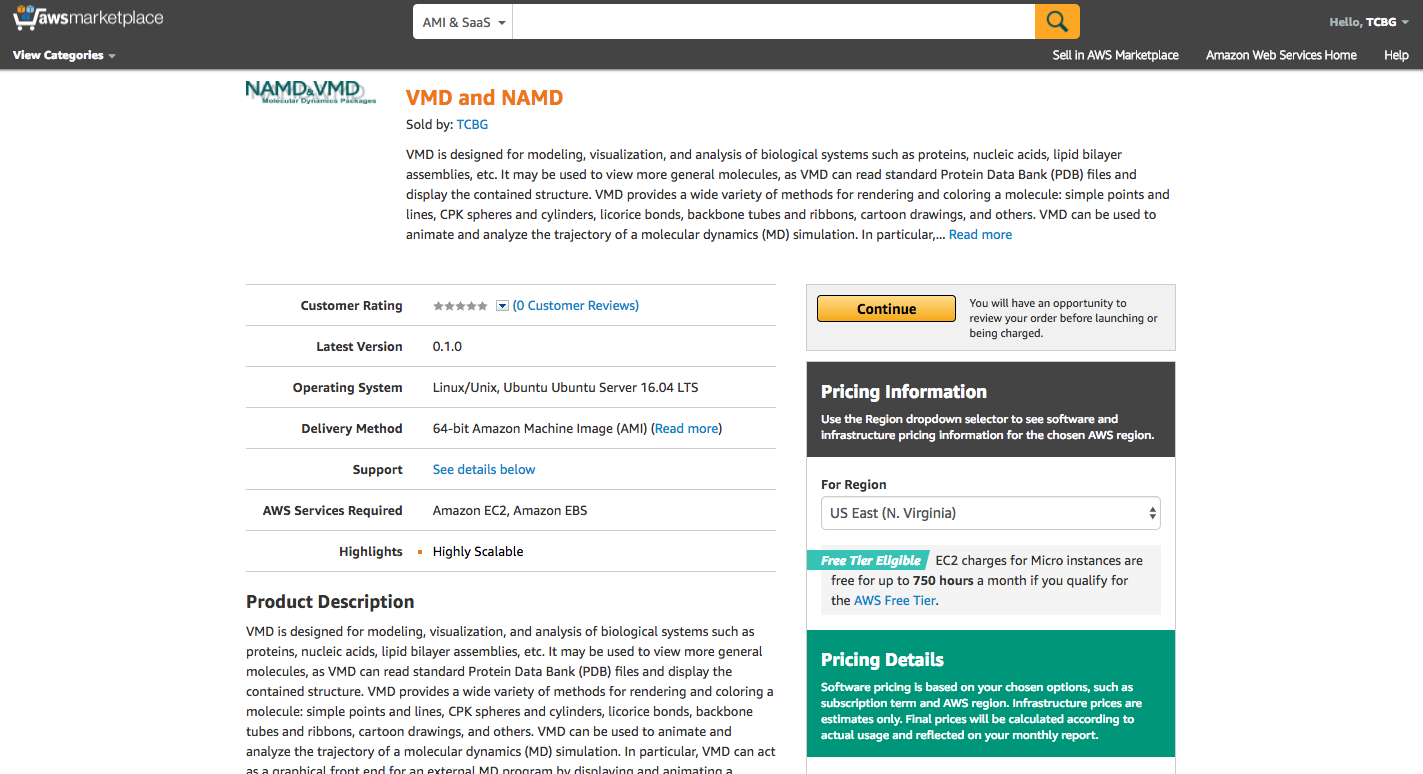Image resolution: width=1423 pixels, height=774 pixels.
Task: Open Sell in AWS Marketplace
Action: pyautogui.click(x=1115, y=55)
